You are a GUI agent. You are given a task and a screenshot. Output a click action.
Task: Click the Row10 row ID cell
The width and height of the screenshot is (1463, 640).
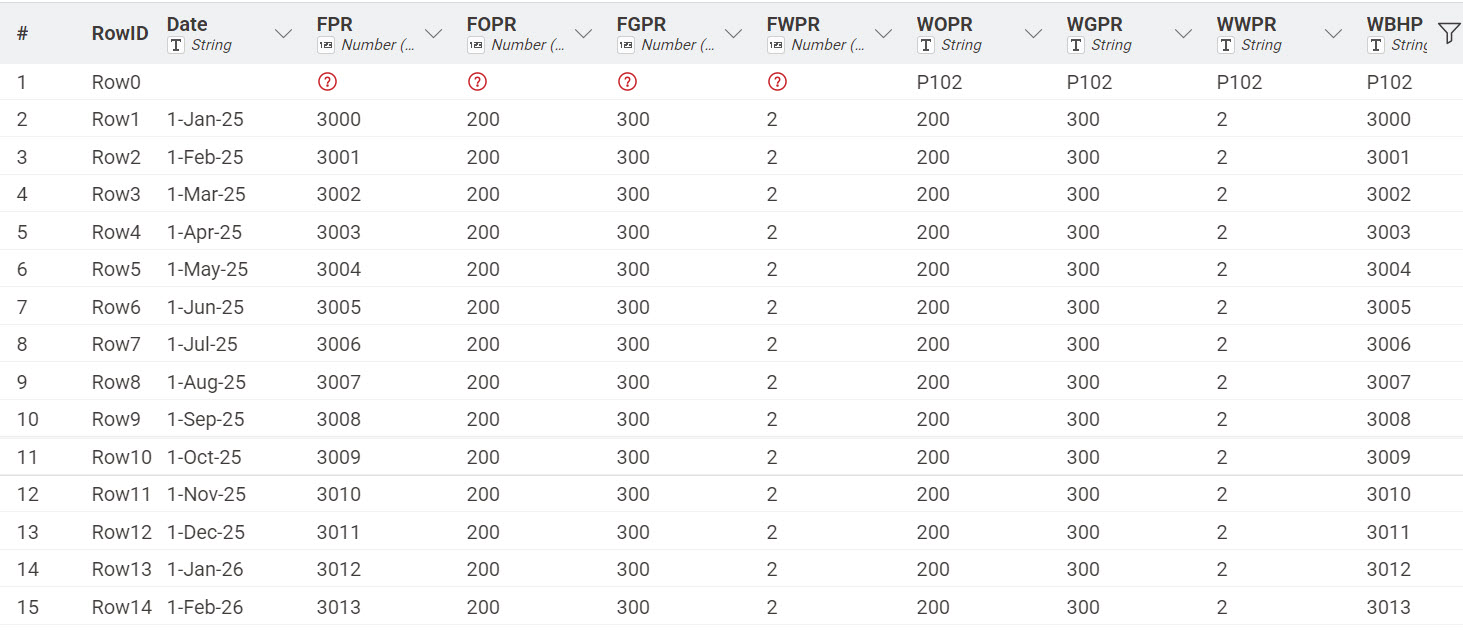coord(121,457)
